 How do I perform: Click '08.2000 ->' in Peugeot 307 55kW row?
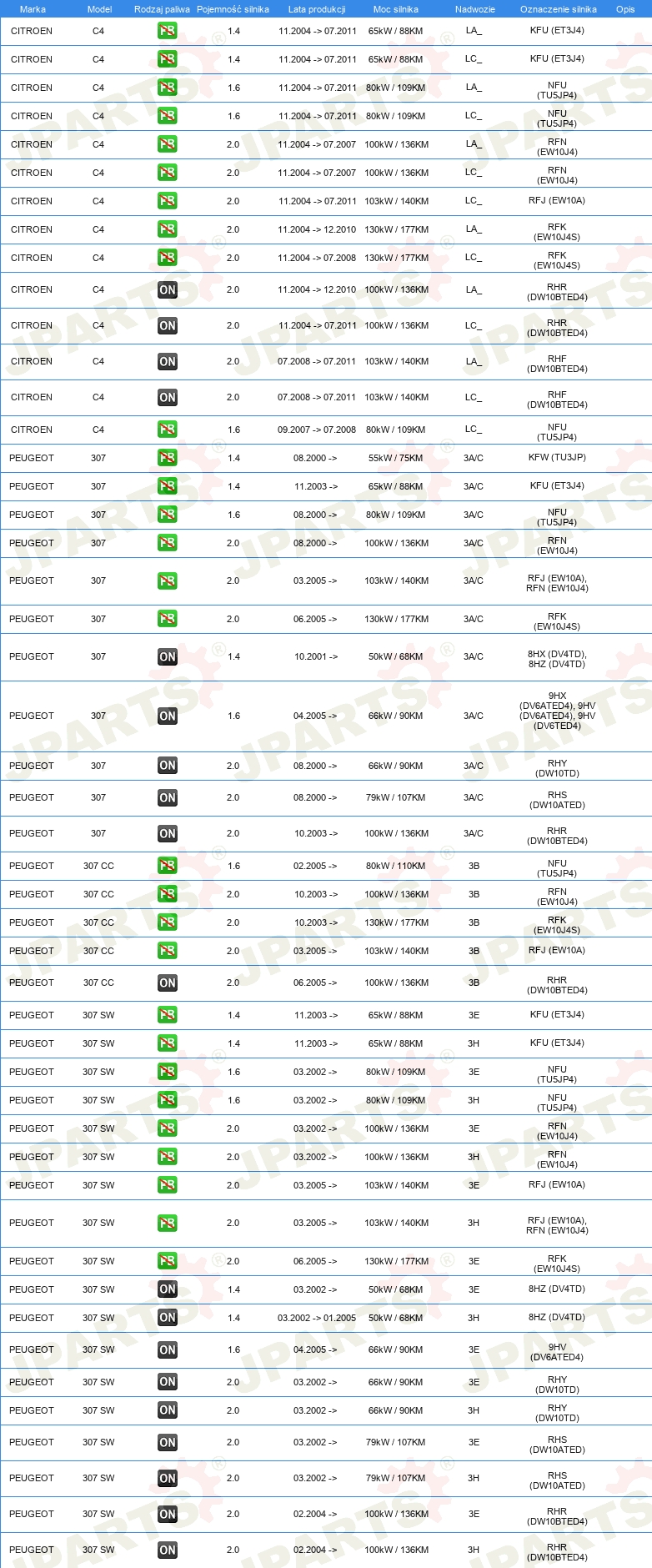[x=315, y=458]
